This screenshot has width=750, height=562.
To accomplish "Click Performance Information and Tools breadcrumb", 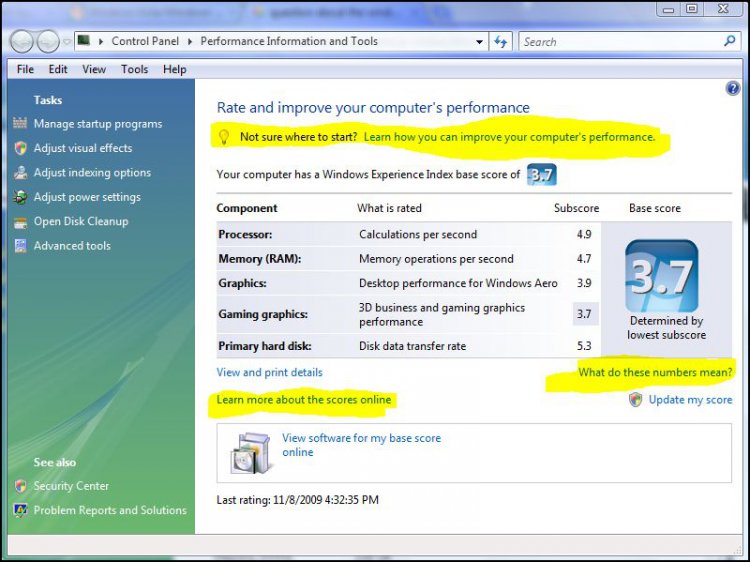I will (289, 41).
